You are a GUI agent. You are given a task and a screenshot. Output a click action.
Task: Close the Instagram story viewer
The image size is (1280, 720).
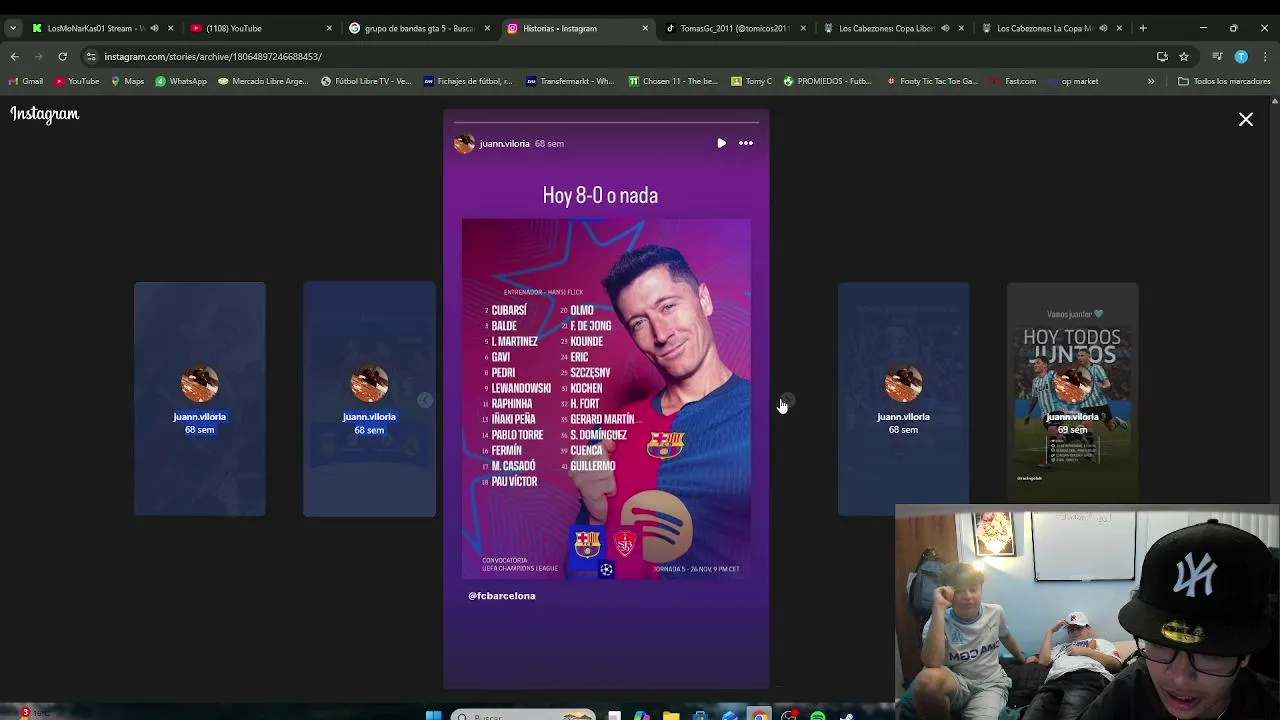(x=1246, y=120)
